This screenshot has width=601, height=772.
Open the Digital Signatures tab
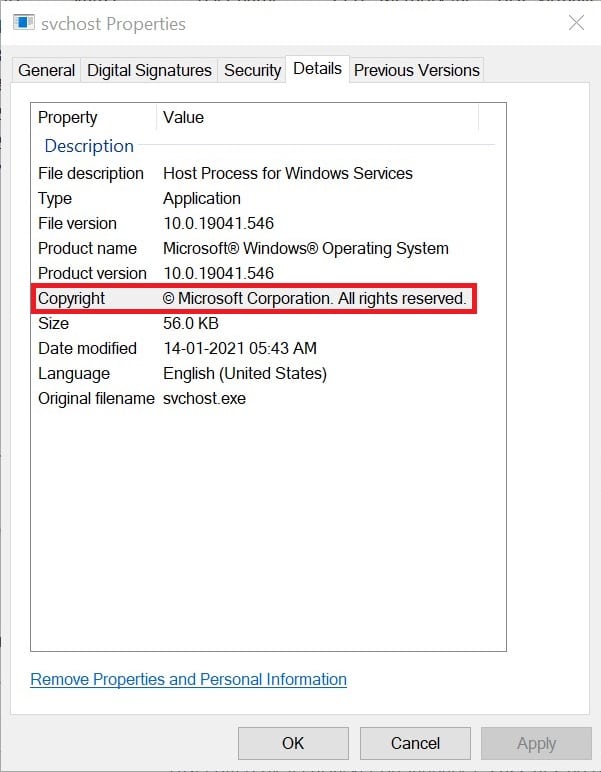point(149,70)
